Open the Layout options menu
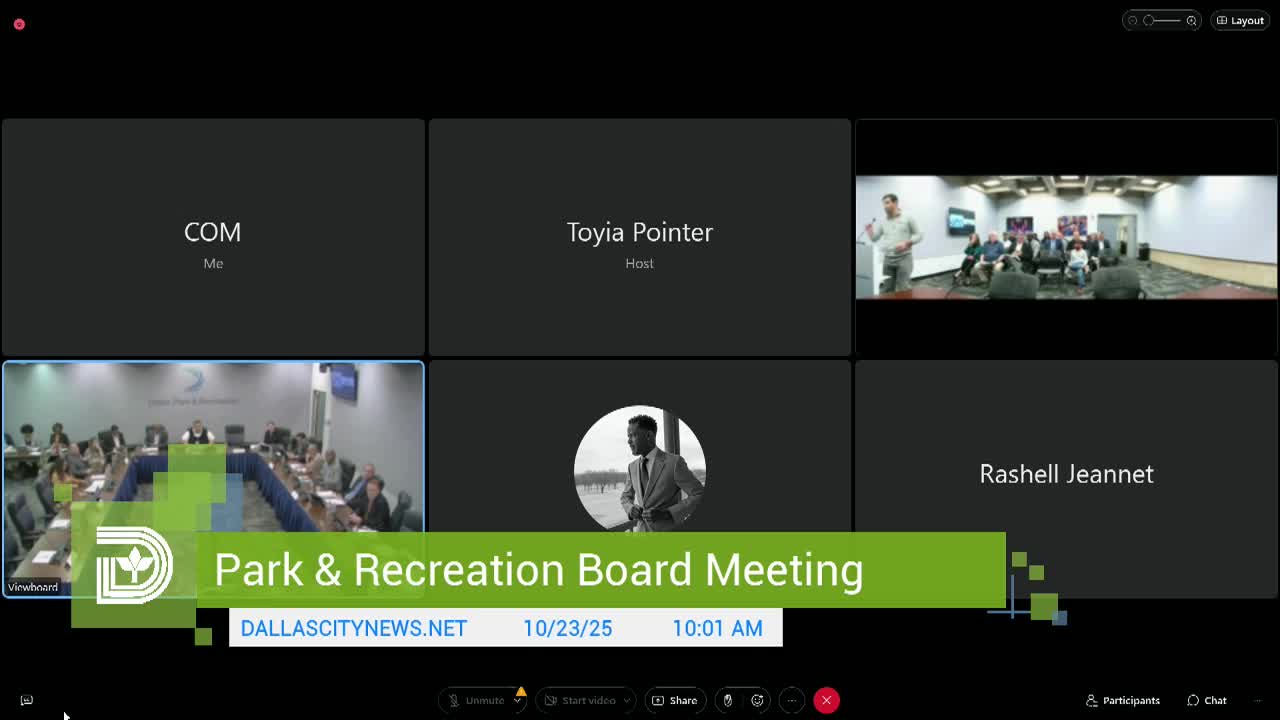1280x720 pixels. coord(1240,20)
